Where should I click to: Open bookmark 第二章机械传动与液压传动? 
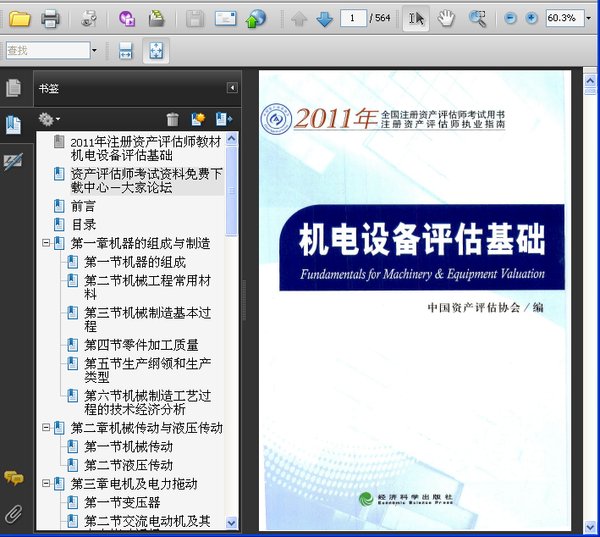pos(147,428)
